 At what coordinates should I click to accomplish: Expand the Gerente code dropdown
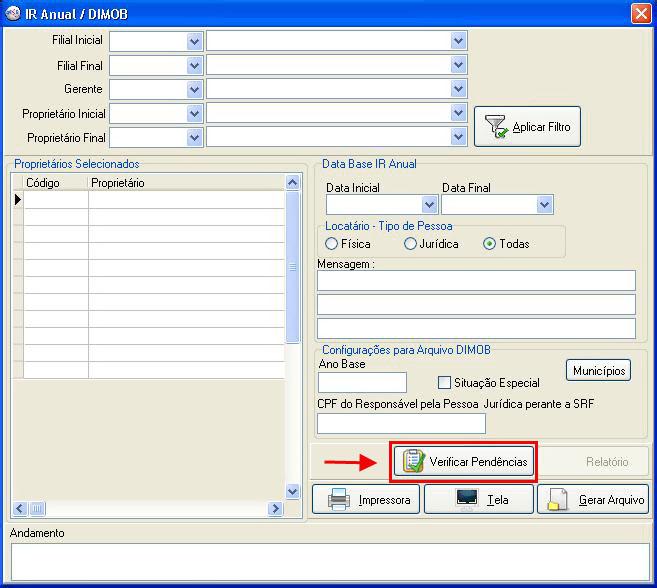(194, 89)
